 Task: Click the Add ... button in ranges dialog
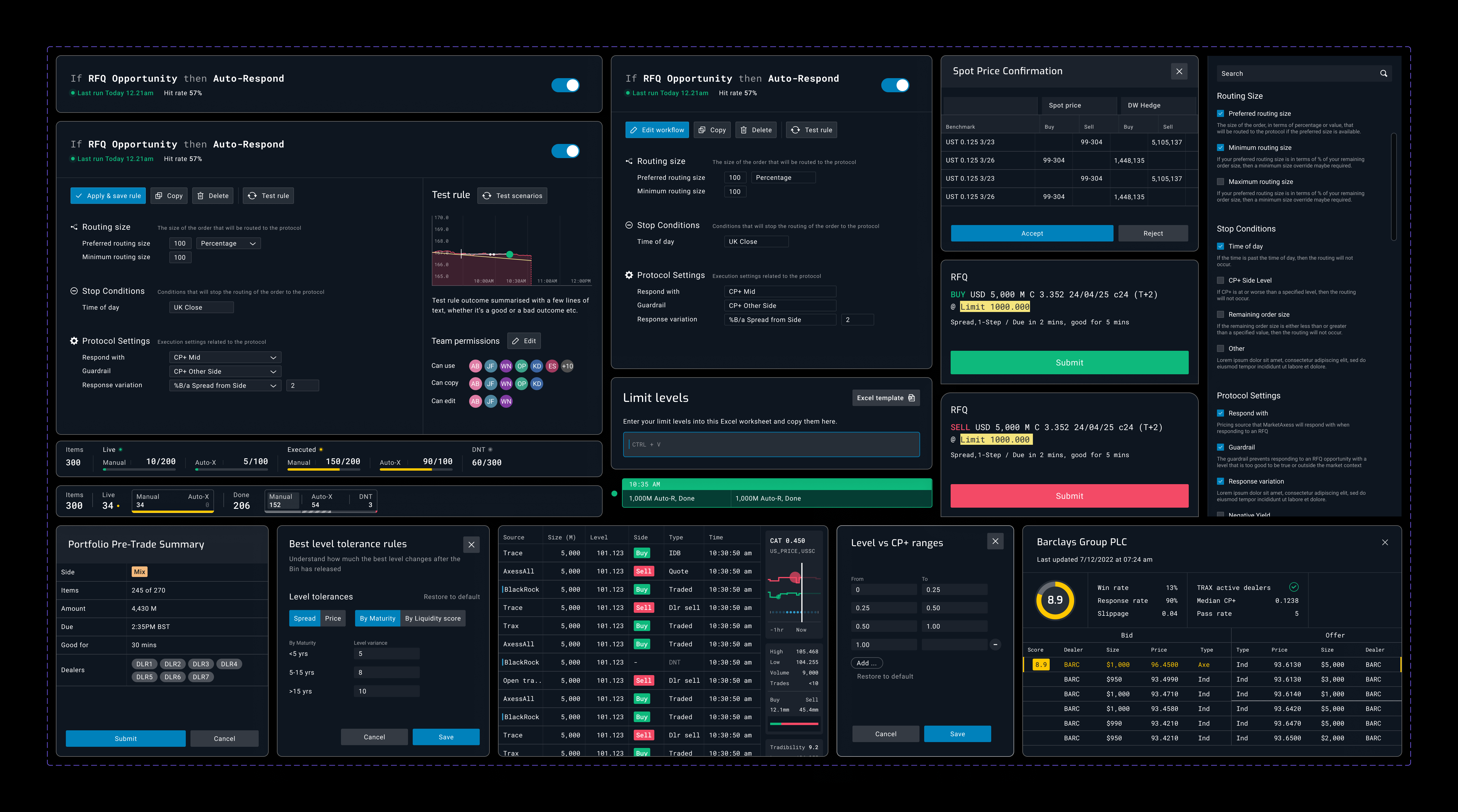point(867,663)
